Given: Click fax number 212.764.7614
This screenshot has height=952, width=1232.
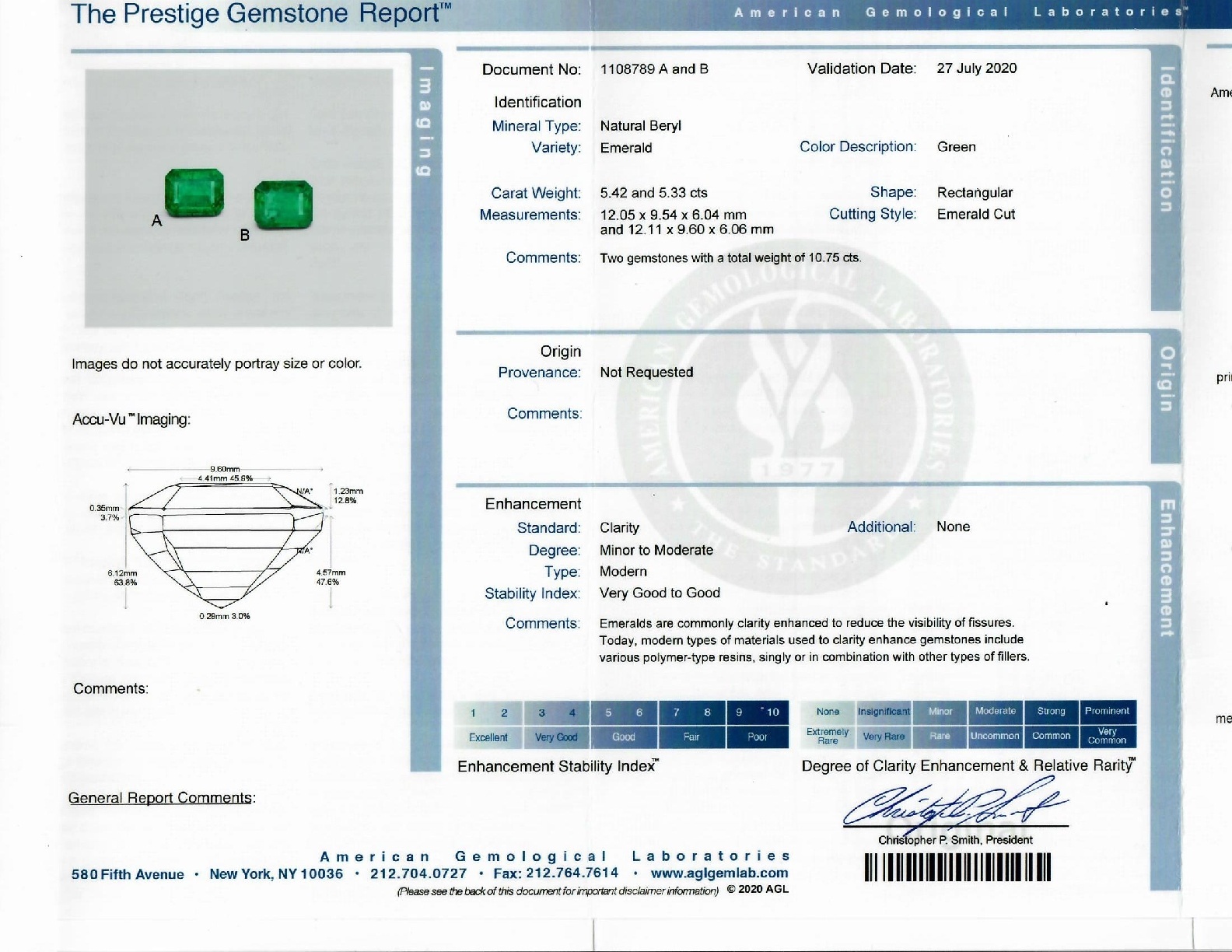Looking at the screenshot, I should click(572, 873).
